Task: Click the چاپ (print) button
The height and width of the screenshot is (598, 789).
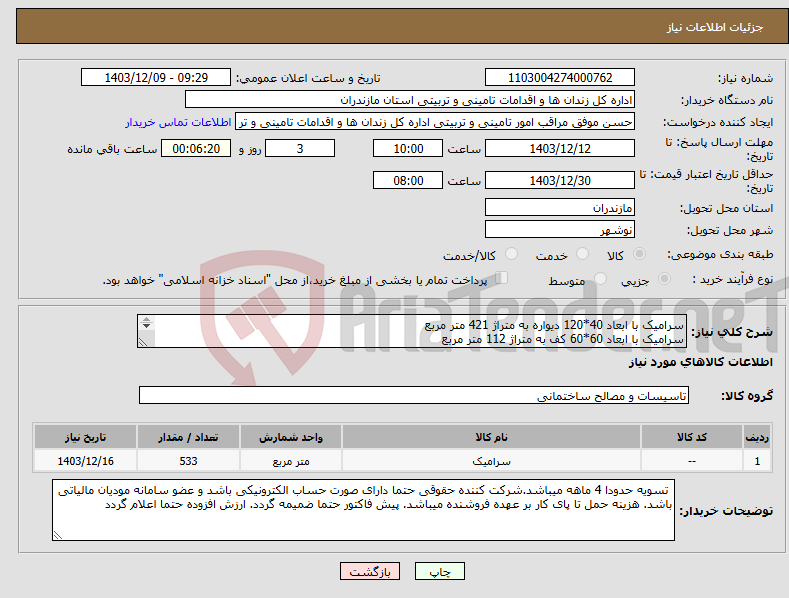Action: [x=439, y=571]
